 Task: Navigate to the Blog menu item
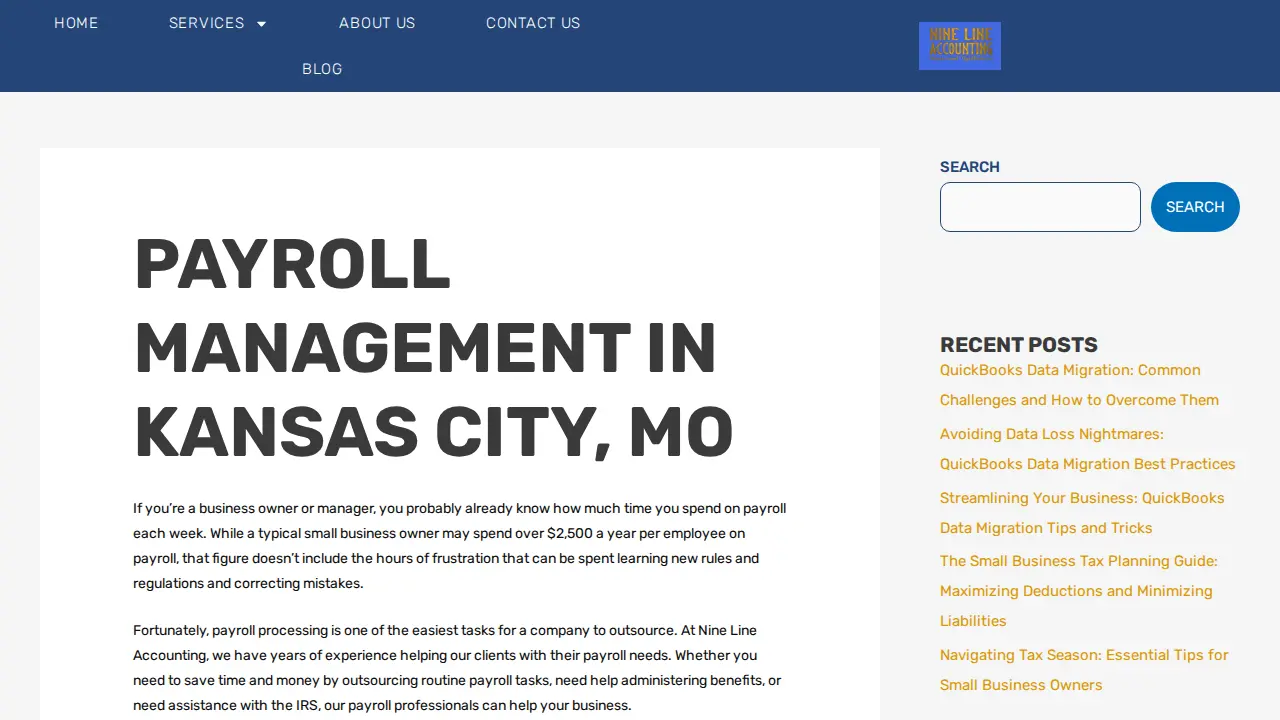[x=322, y=69]
